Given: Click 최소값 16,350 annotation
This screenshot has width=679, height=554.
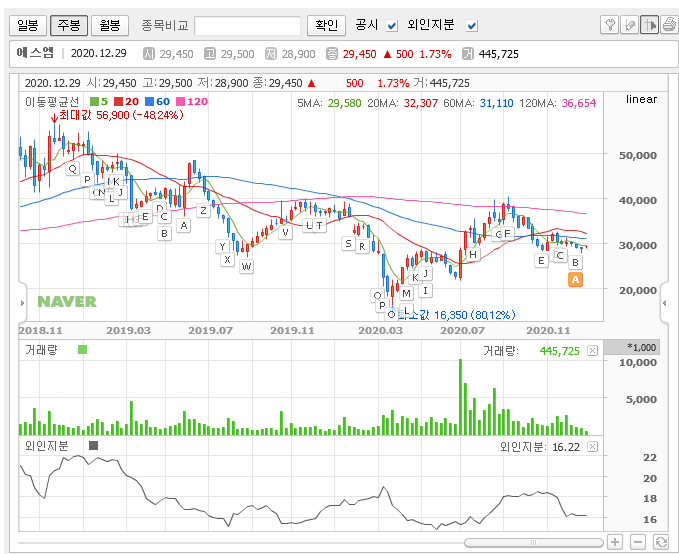Looking at the screenshot, I should [x=456, y=315].
